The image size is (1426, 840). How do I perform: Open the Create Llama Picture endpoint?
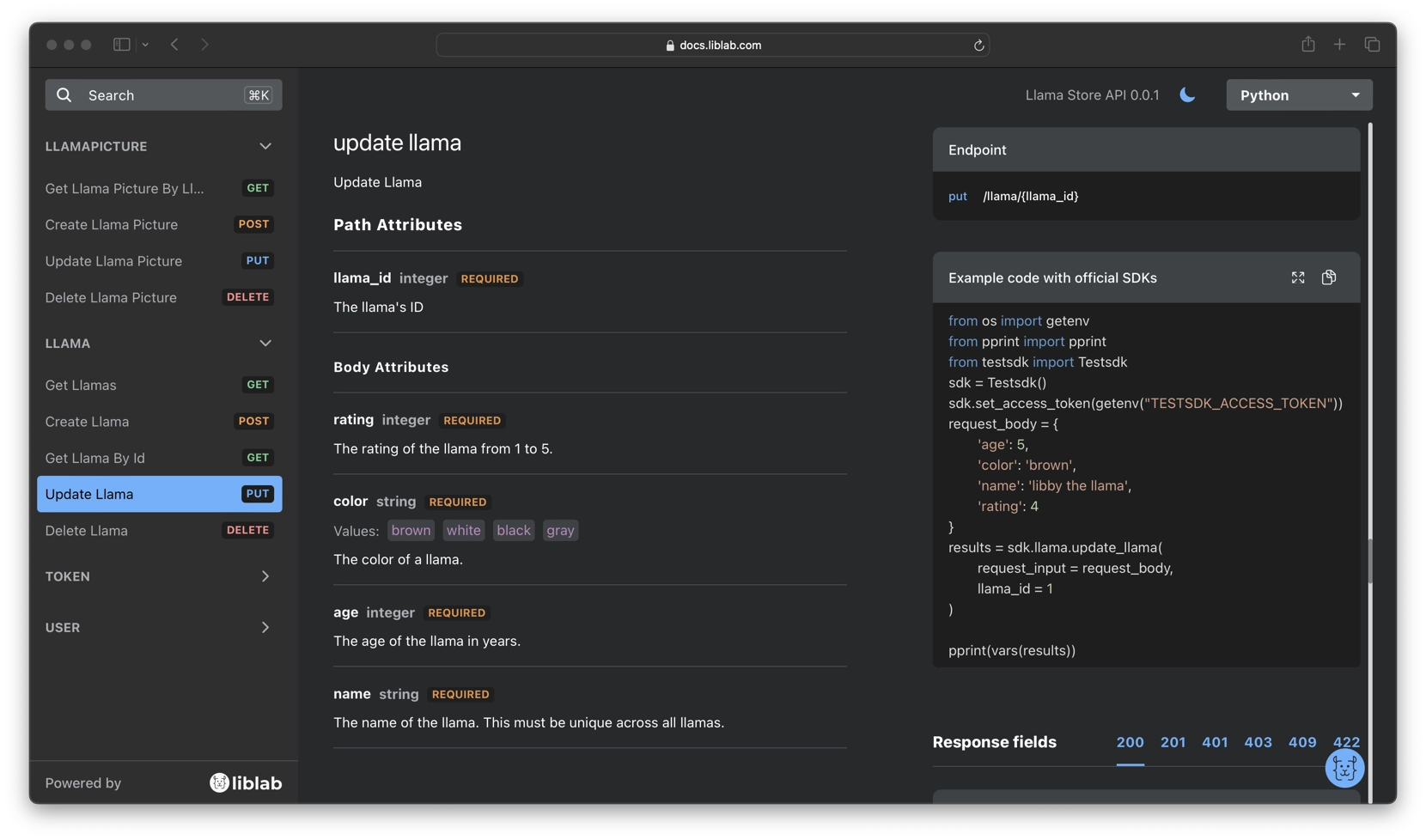[113, 224]
